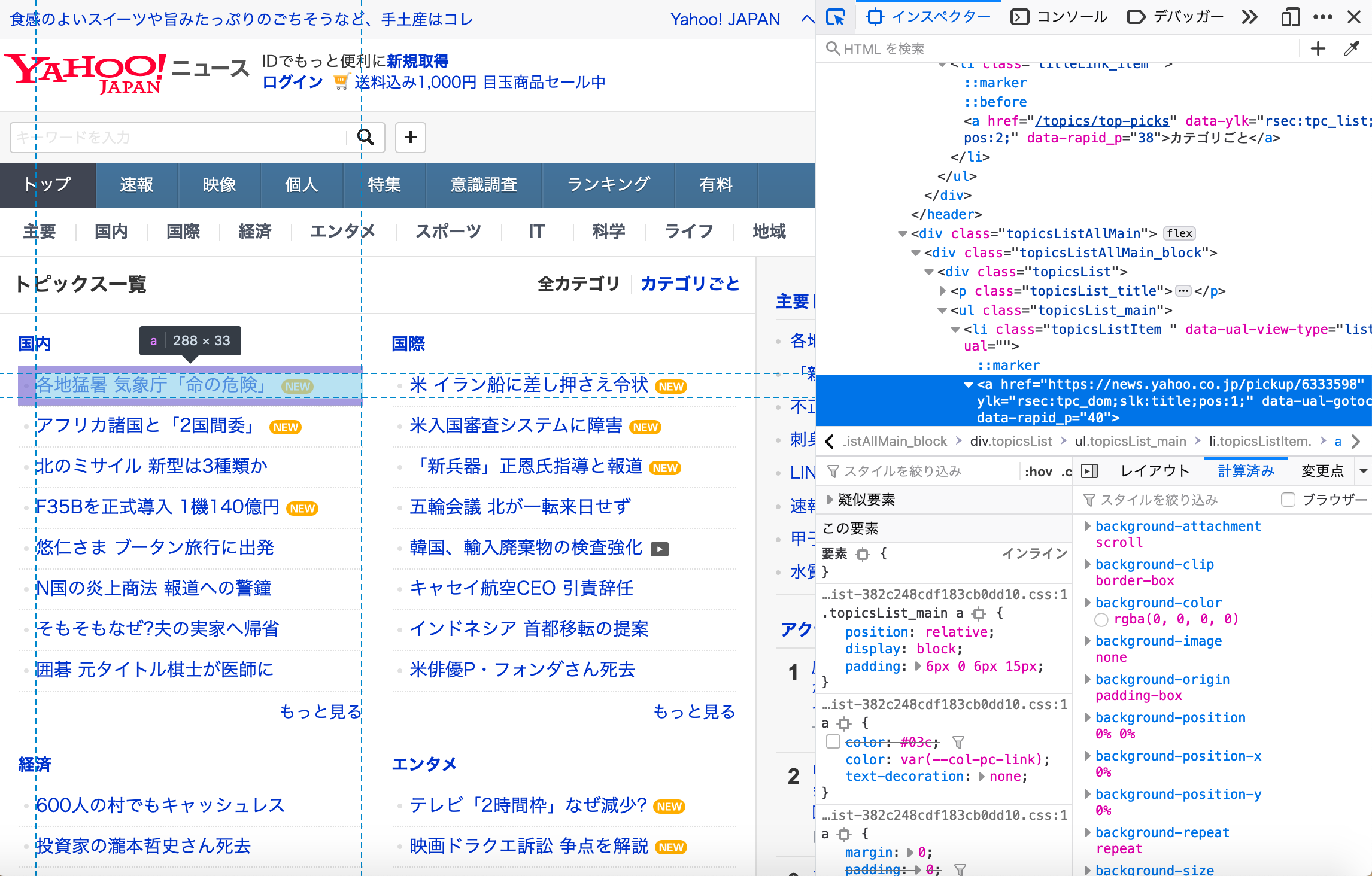Select the eyedropper color picker from page

tap(1351, 48)
